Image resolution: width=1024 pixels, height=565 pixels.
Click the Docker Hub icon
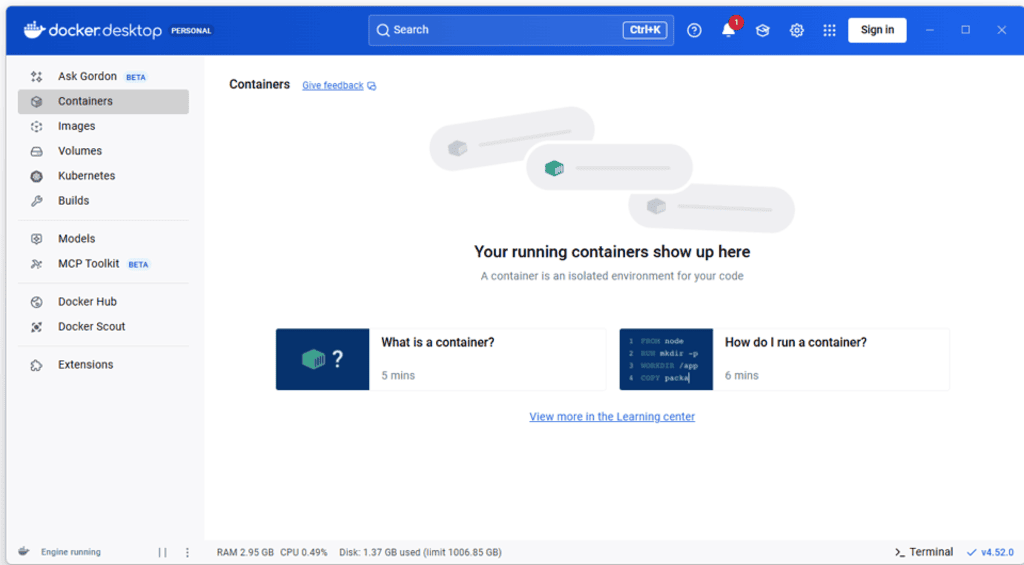click(x=37, y=302)
